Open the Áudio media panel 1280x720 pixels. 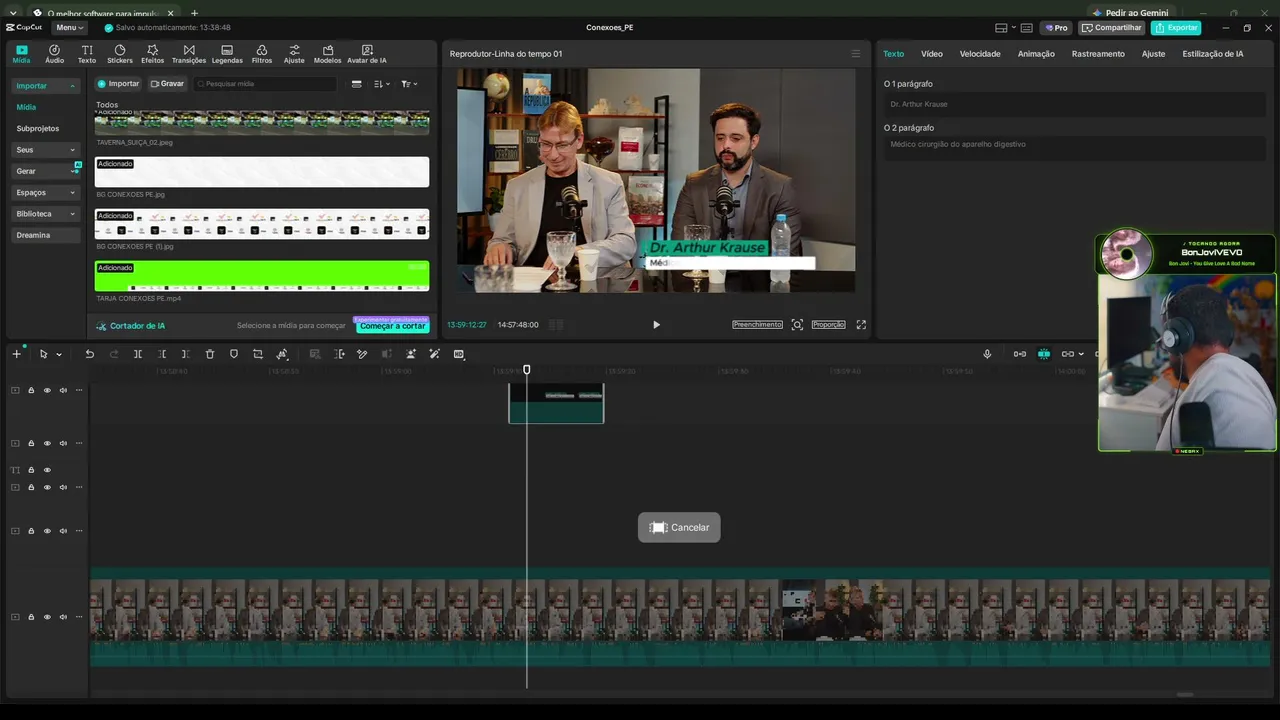pos(54,54)
